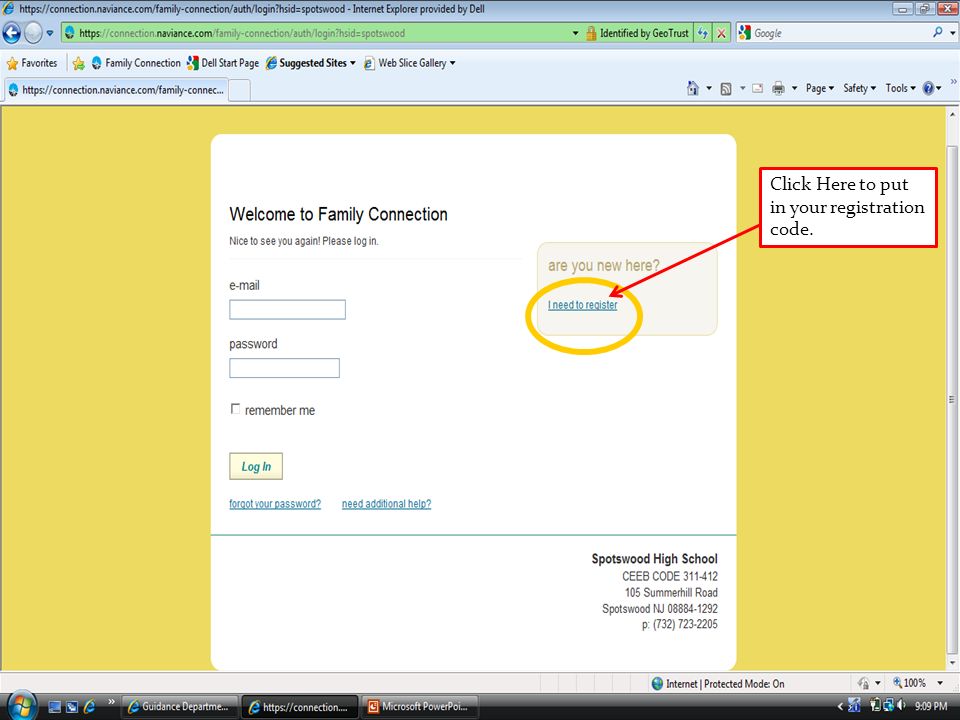Click need additional help link
Viewport: 960px width, 720px height.
[386, 504]
